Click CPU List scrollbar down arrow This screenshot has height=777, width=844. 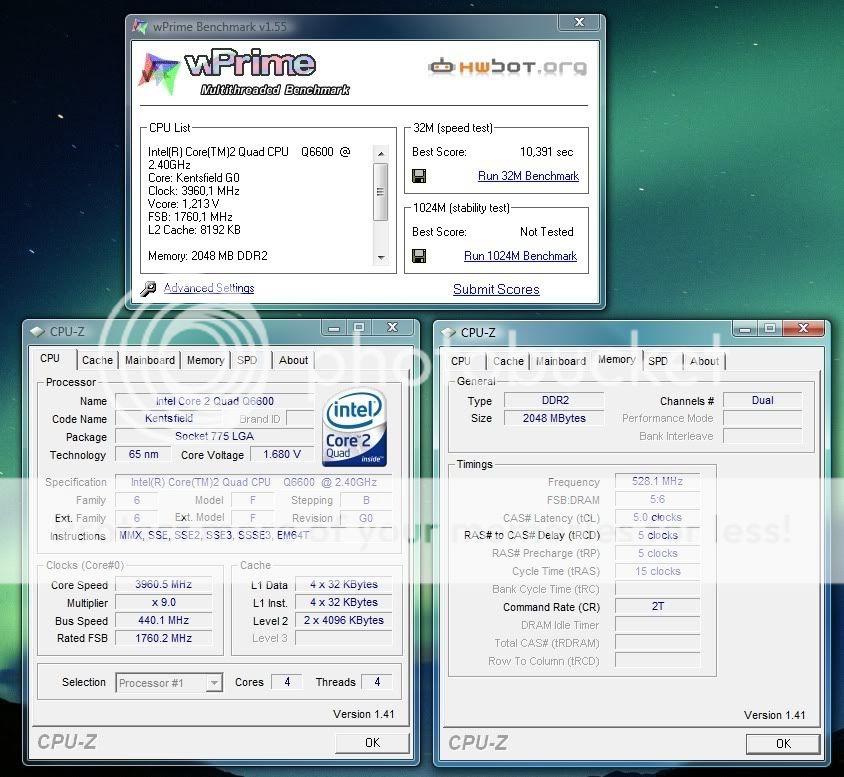click(x=381, y=258)
